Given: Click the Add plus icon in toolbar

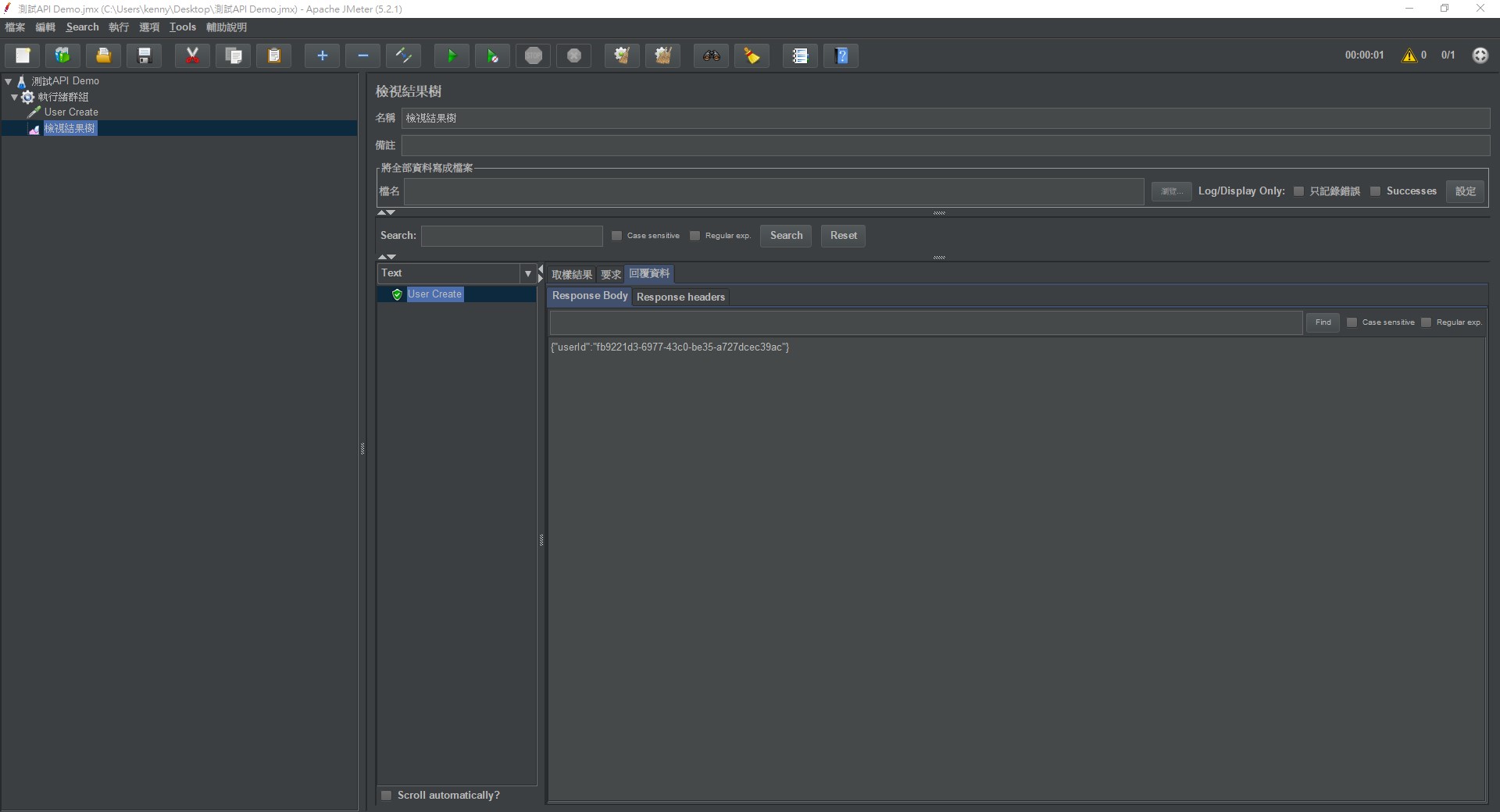Looking at the screenshot, I should pyautogui.click(x=322, y=55).
